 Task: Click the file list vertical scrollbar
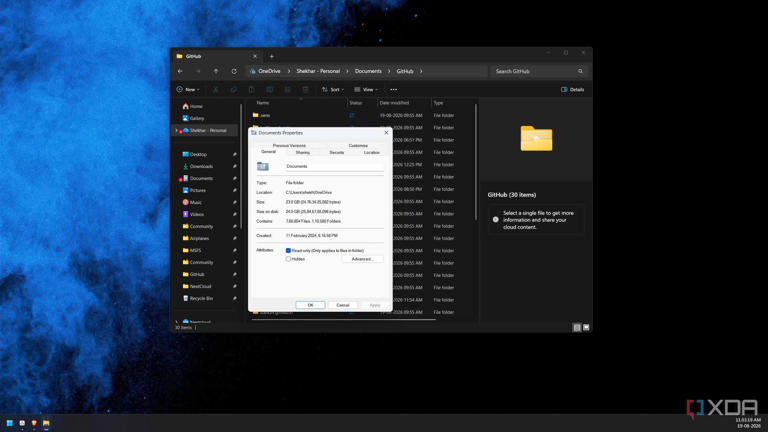tap(476, 162)
